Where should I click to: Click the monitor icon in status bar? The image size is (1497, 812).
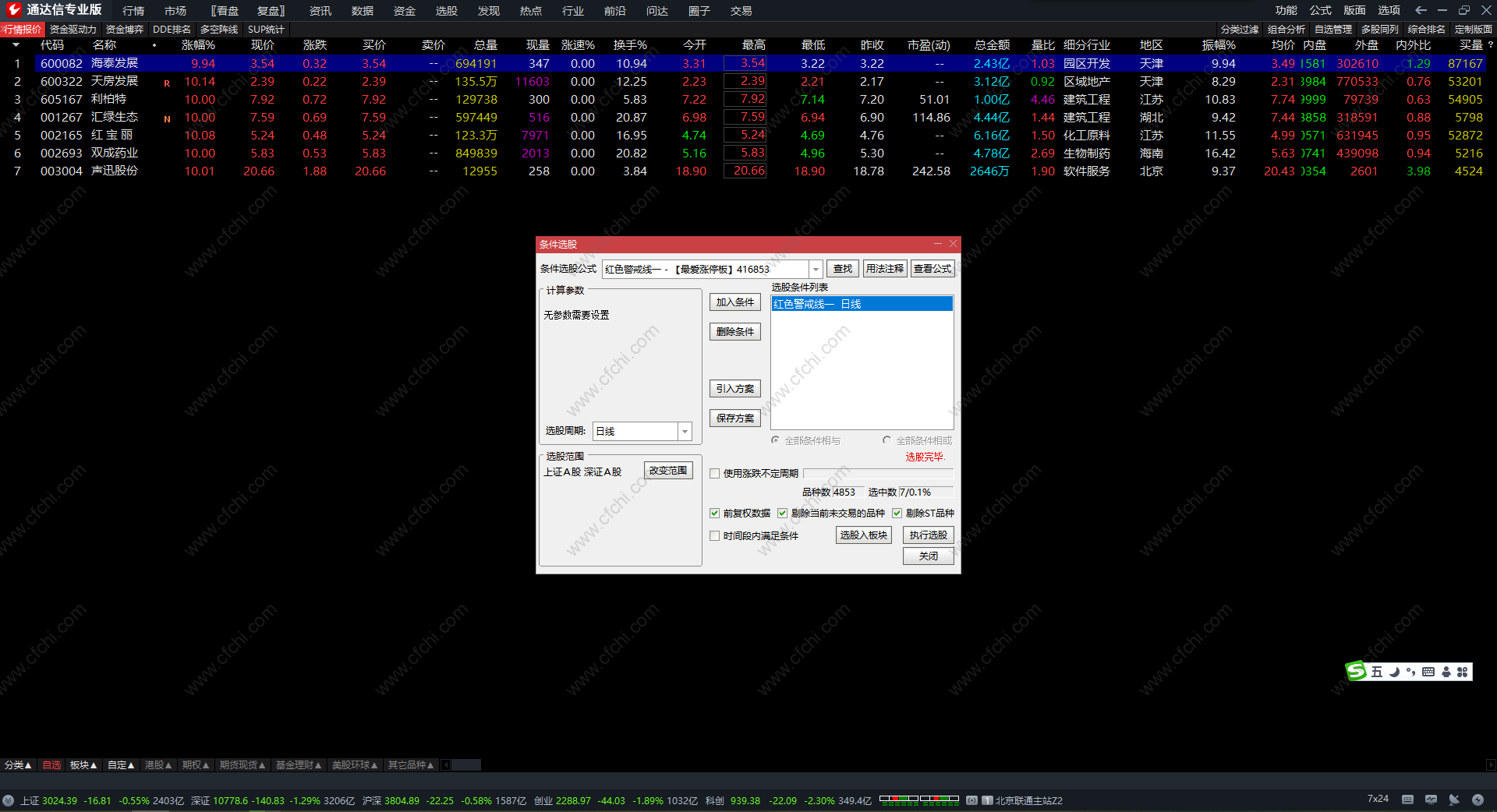[x=1431, y=800]
